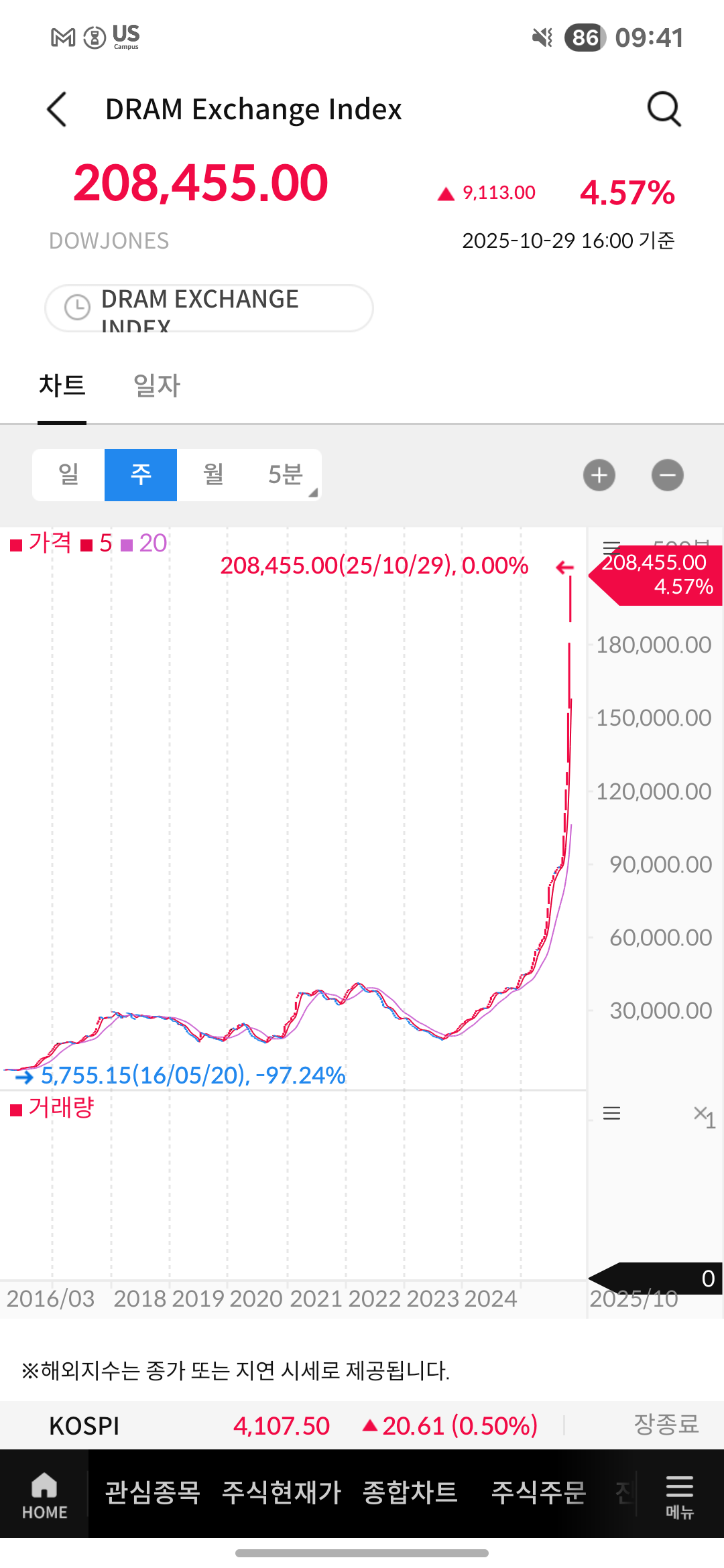Screen dimensions: 724x1568
Task: Tap the HOME icon in bottom bar
Action: (44, 1495)
